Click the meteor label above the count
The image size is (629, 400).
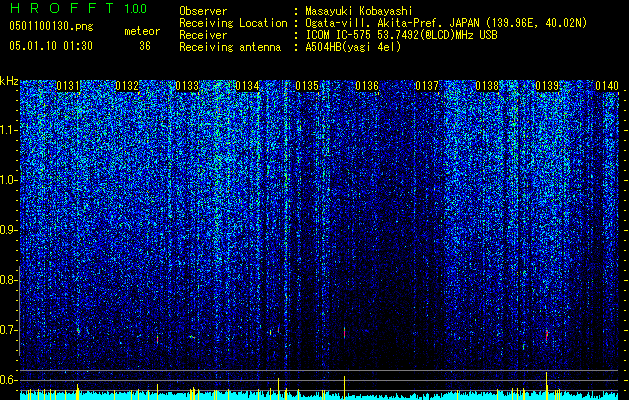pos(142,31)
